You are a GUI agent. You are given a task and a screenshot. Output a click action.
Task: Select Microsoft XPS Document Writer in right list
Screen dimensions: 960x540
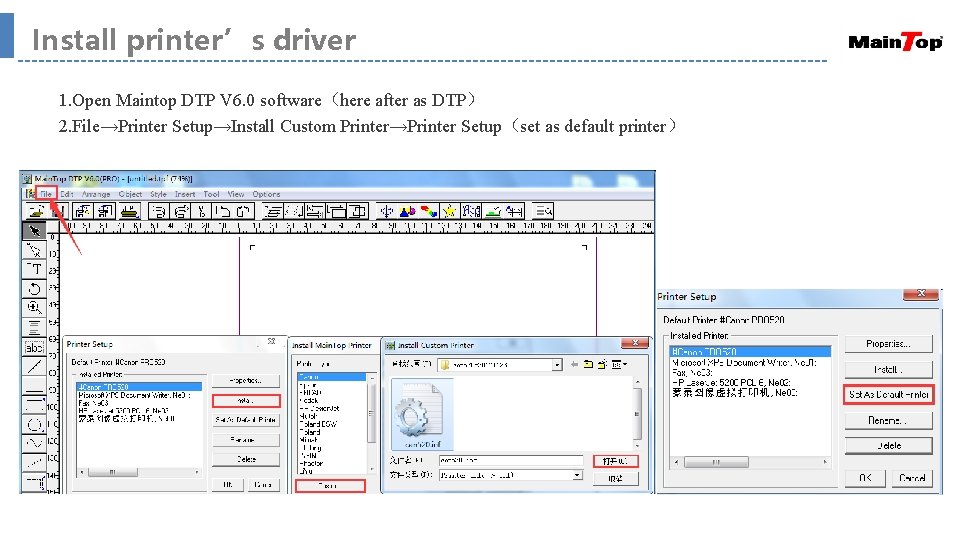point(750,362)
